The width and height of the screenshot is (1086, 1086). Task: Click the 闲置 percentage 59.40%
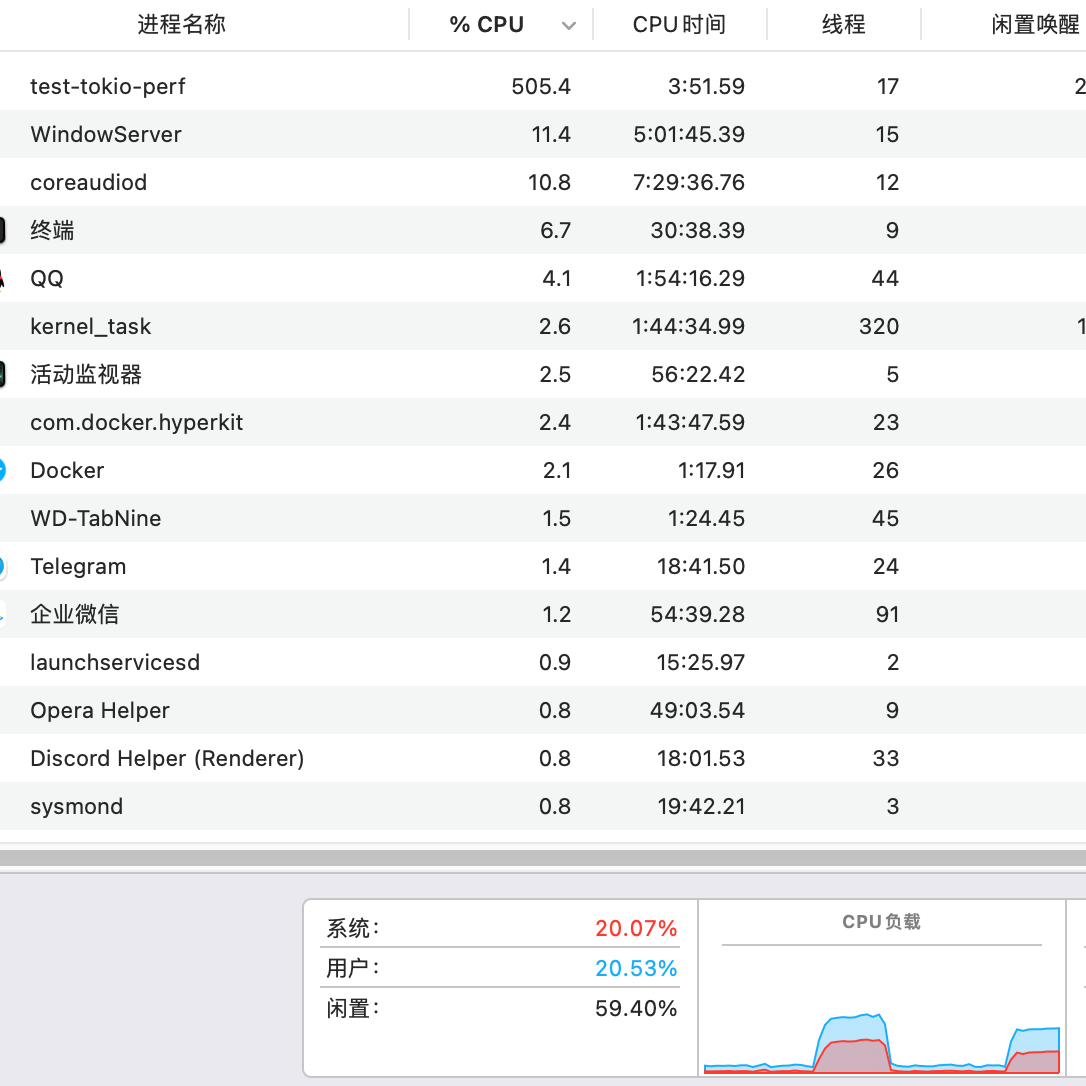click(636, 1008)
